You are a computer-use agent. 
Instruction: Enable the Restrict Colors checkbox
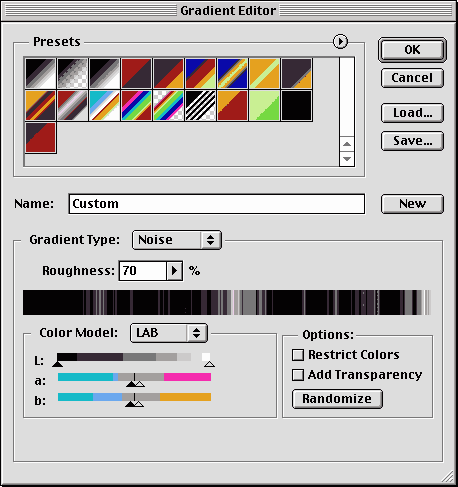pos(298,355)
